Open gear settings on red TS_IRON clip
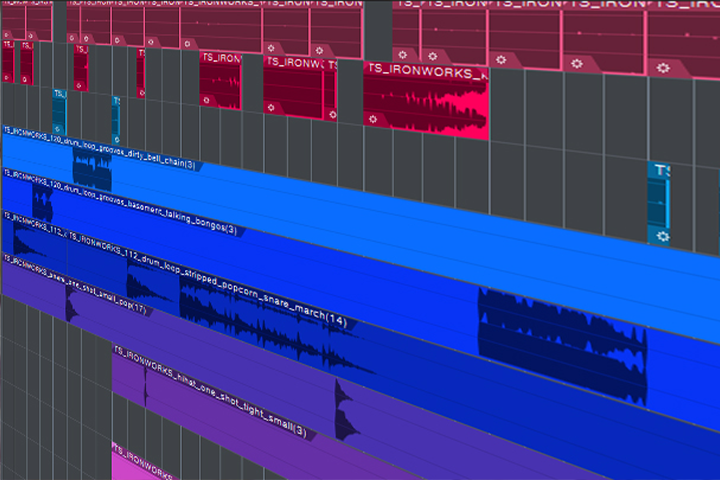The image size is (720, 480). coord(206,100)
